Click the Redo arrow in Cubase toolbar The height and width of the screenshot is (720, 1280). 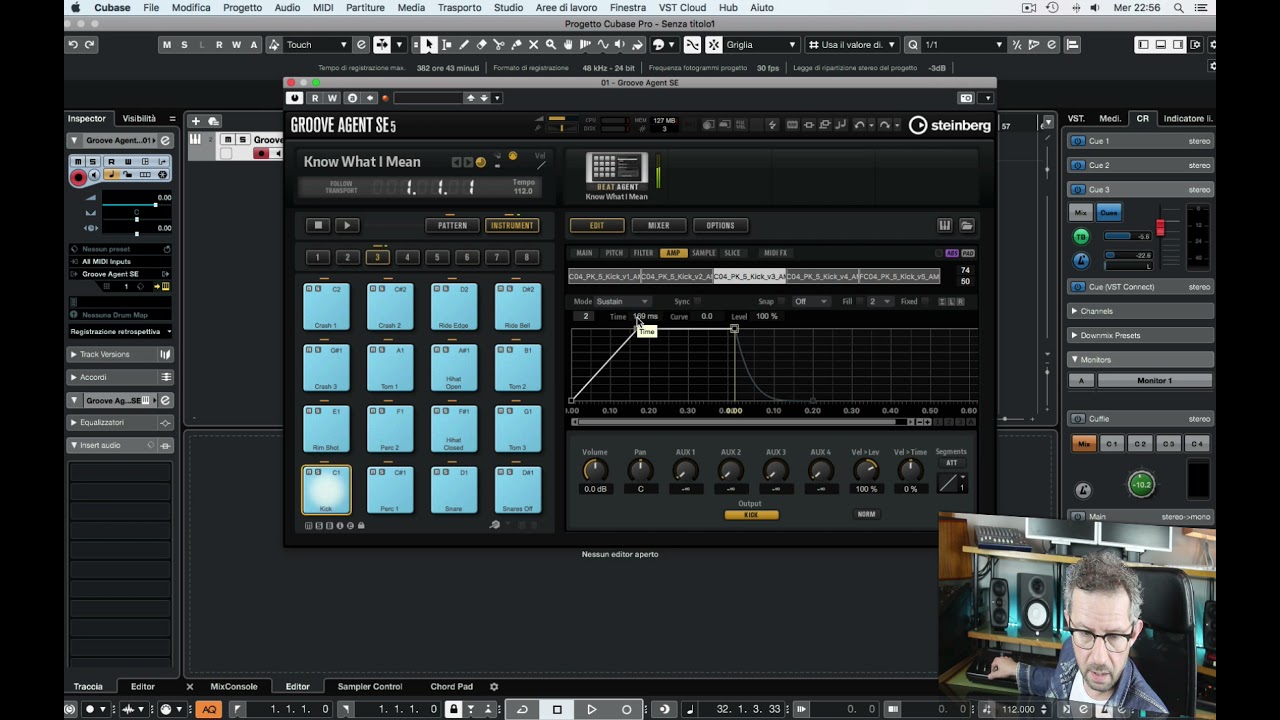click(90, 44)
